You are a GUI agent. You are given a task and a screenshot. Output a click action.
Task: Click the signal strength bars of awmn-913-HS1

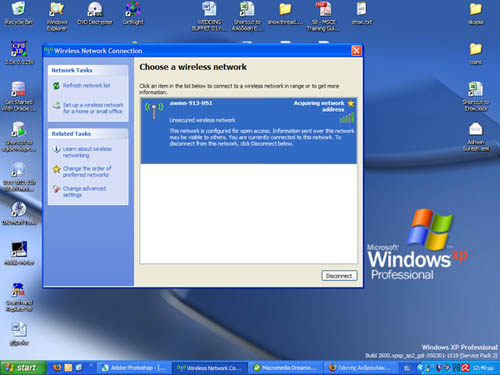tap(347, 118)
